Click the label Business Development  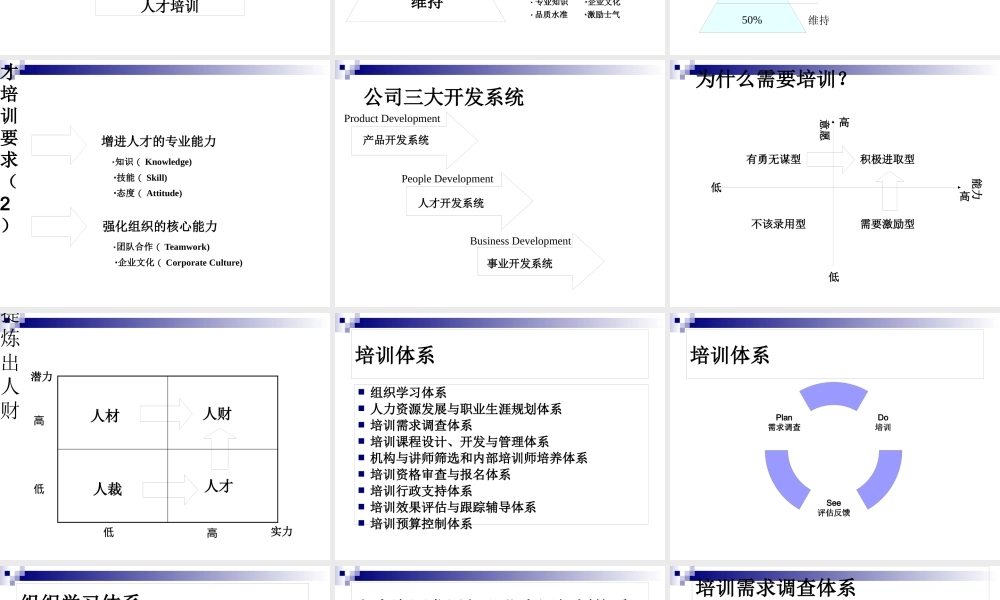(520, 241)
